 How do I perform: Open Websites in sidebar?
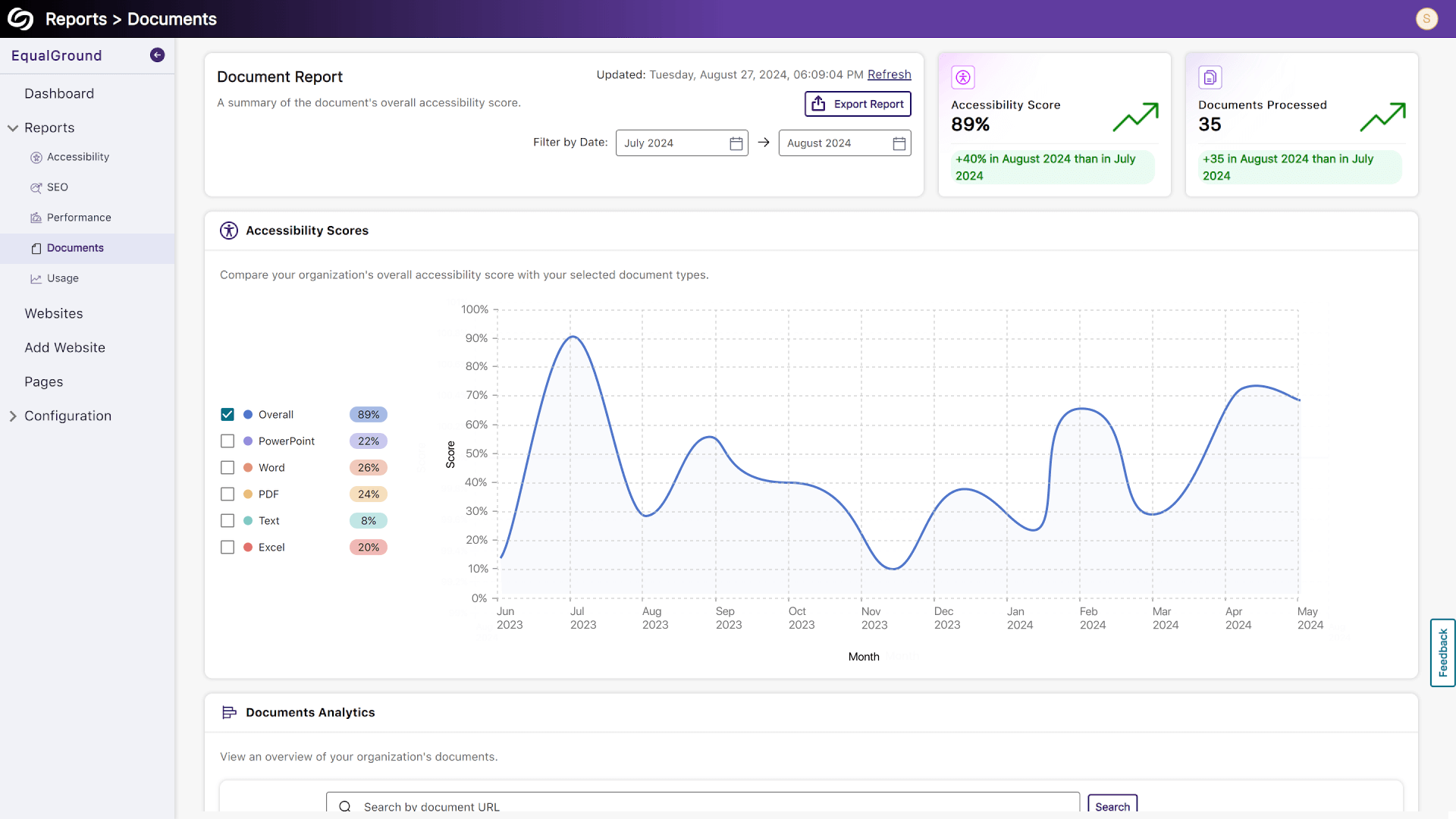(54, 314)
